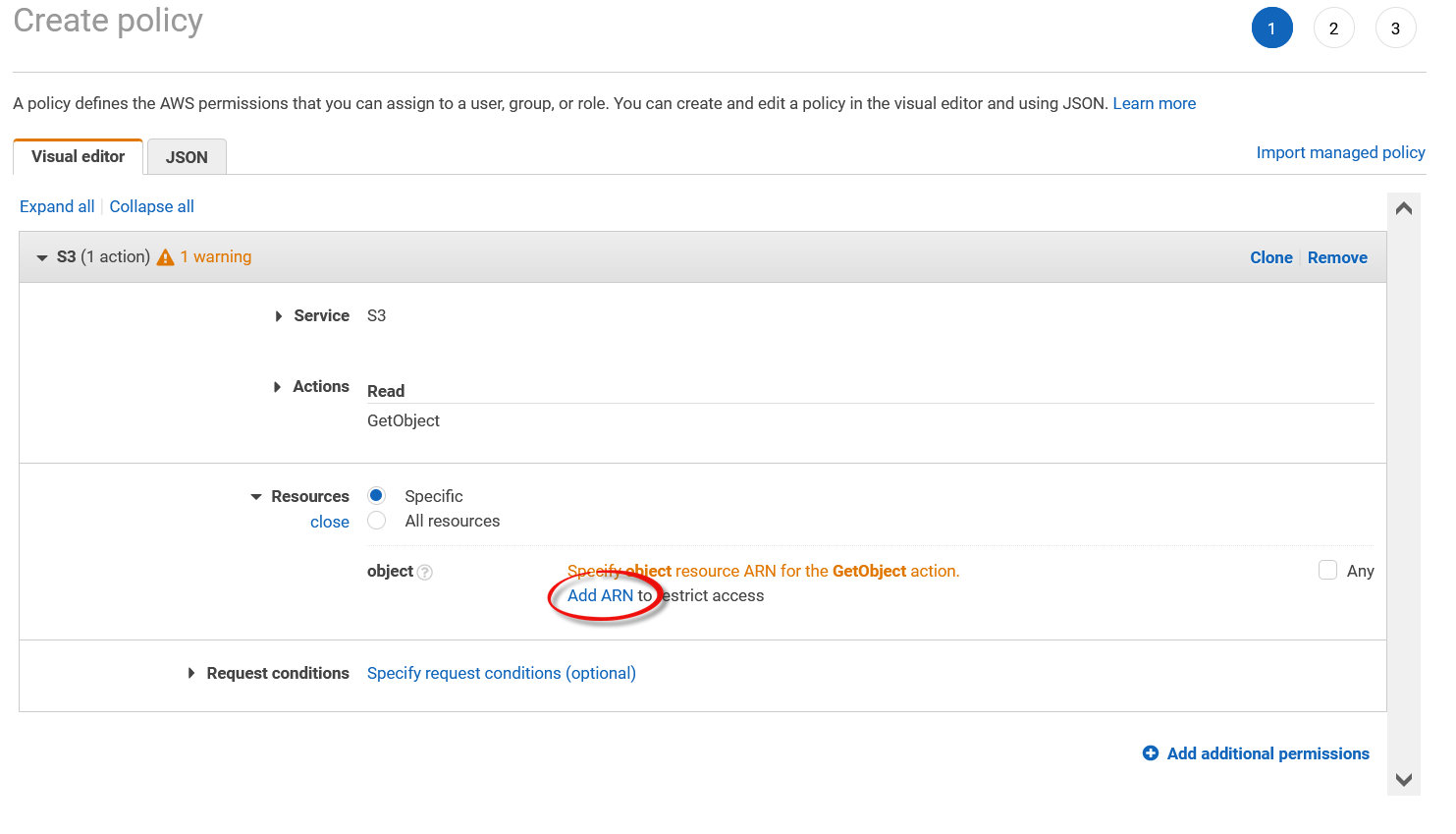Click the Add ARN link
Viewport: 1456px width, 834px height.
point(600,595)
